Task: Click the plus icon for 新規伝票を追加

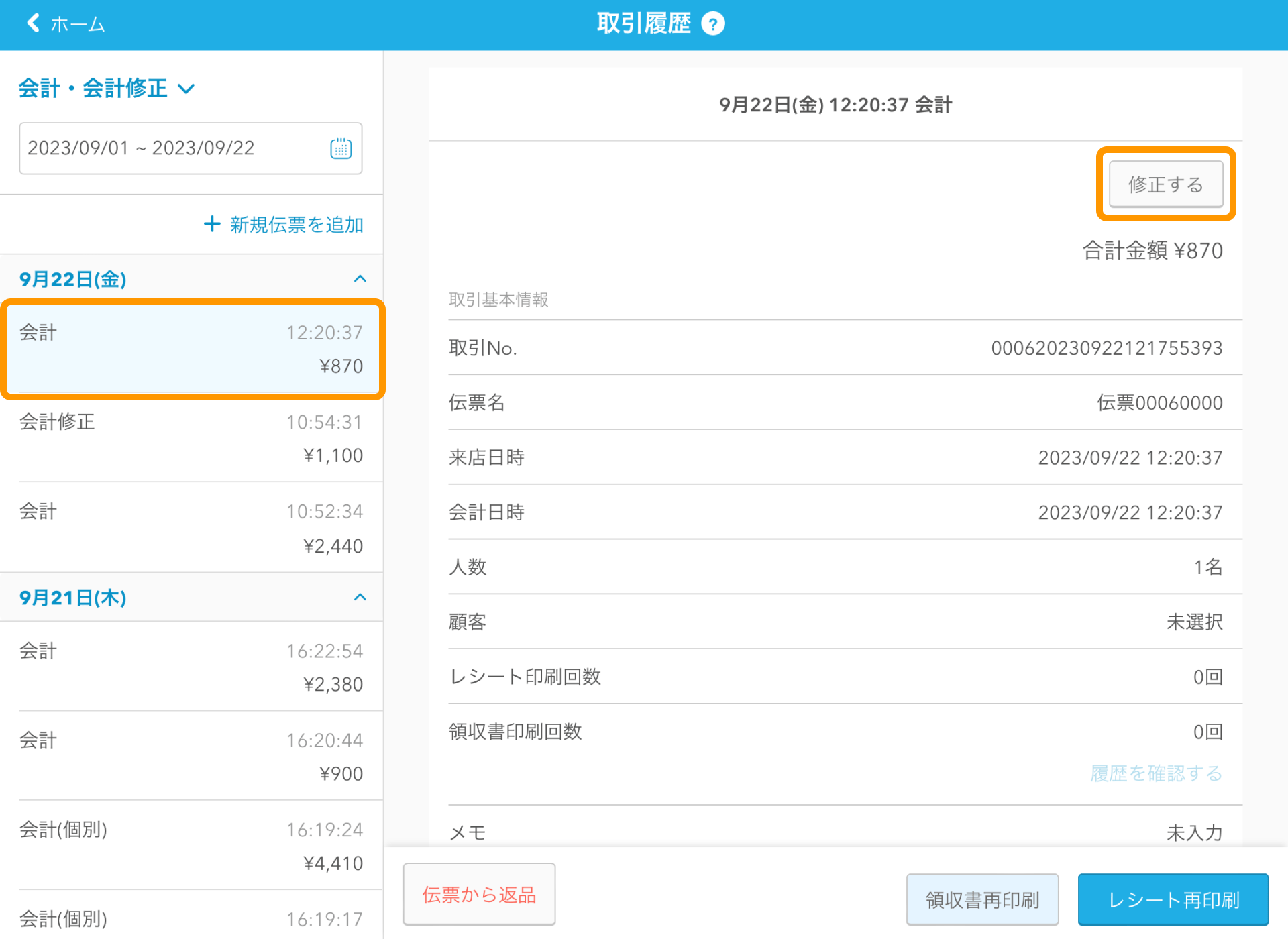Action: point(212,224)
